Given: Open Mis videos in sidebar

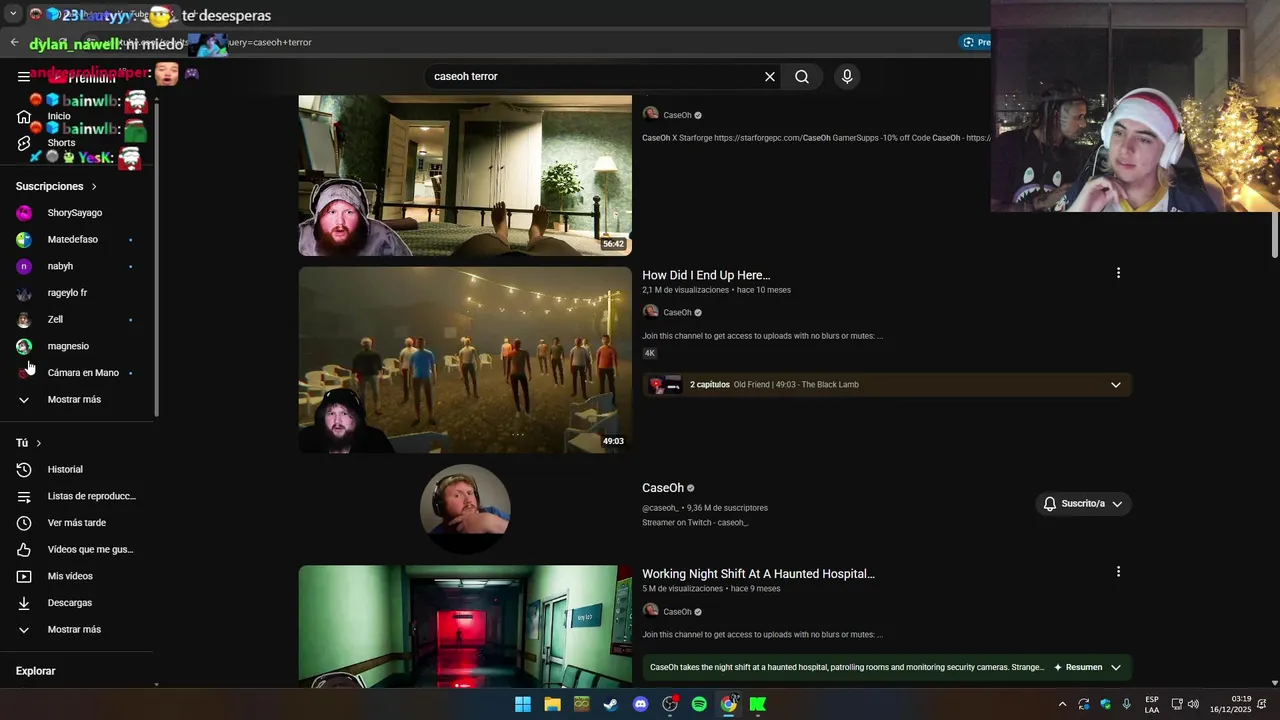Looking at the screenshot, I should pyautogui.click(x=75, y=576).
